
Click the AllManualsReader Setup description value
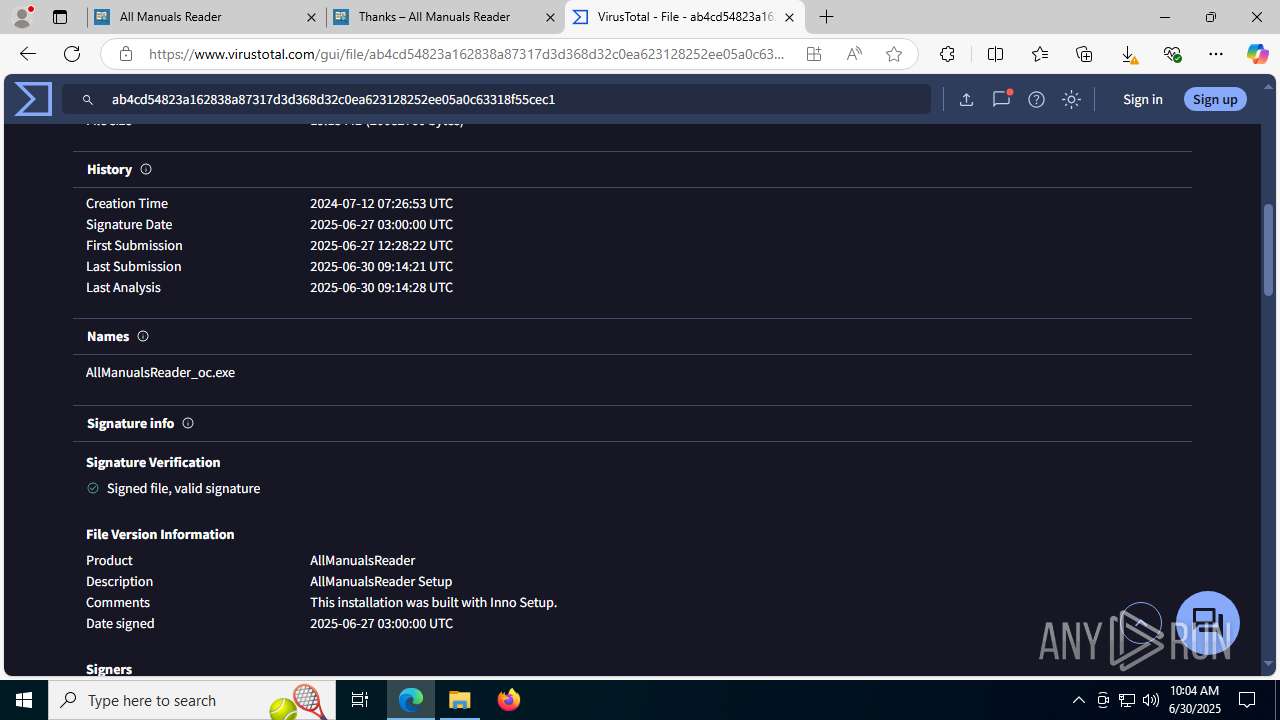click(x=381, y=581)
